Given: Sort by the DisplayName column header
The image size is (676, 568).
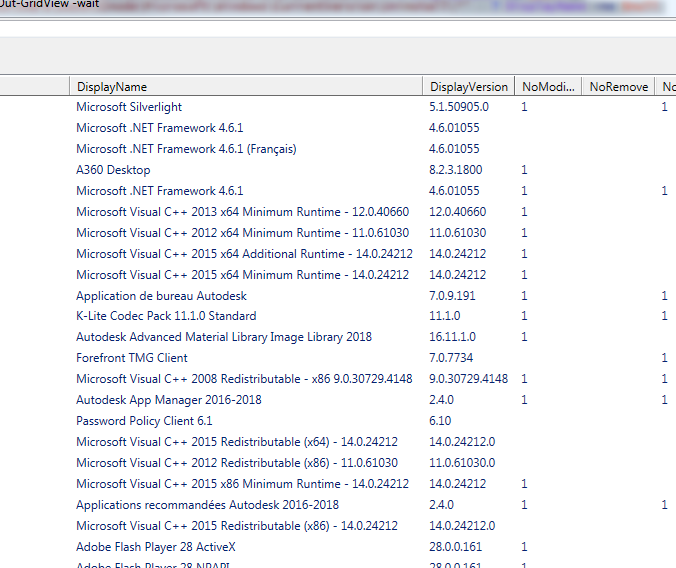Looking at the screenshot, I should 246,87.
